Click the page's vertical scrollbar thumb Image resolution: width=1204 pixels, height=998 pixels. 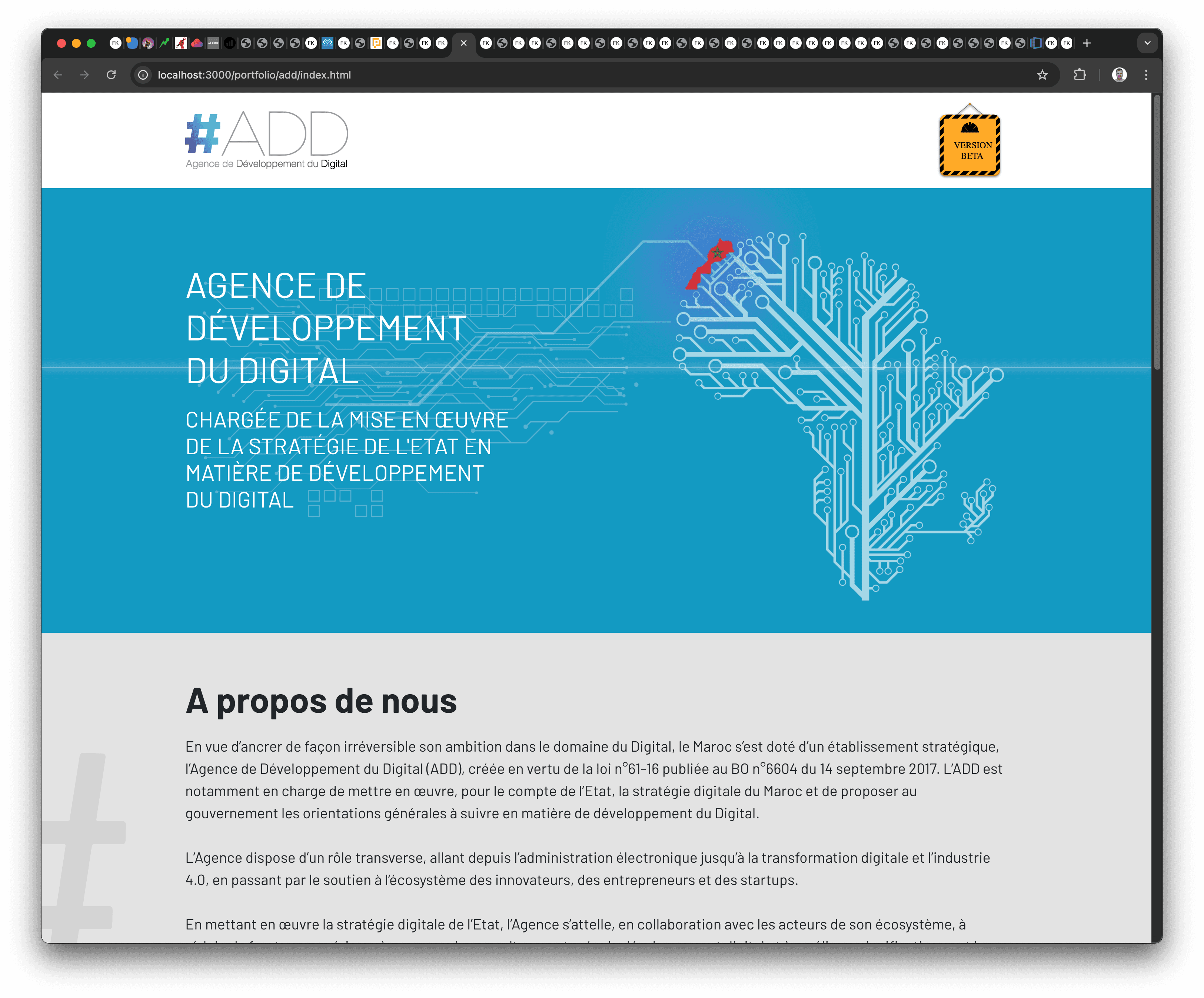[1157, 232]
